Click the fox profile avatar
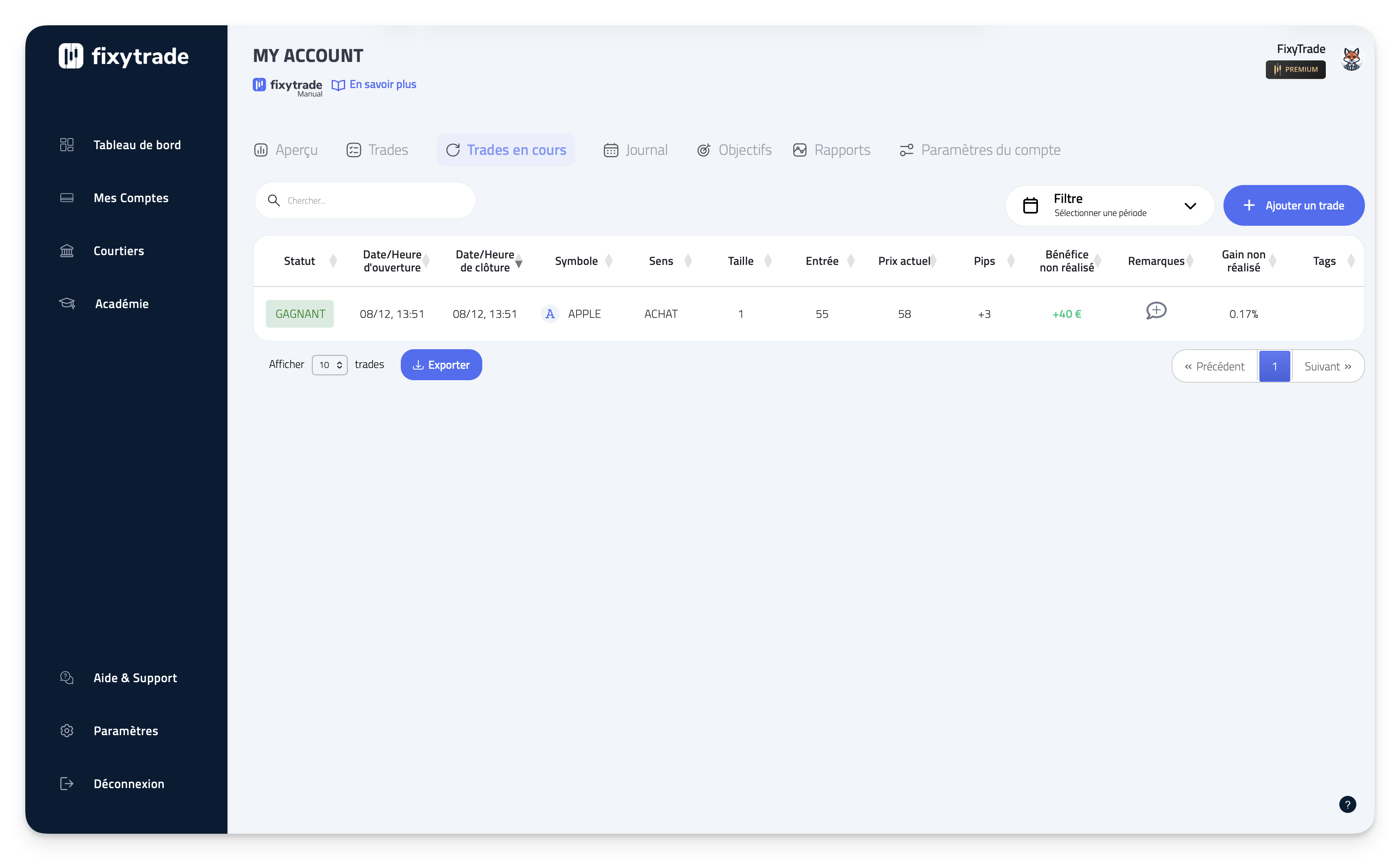1400x859 pixels. pos(1351,59)
